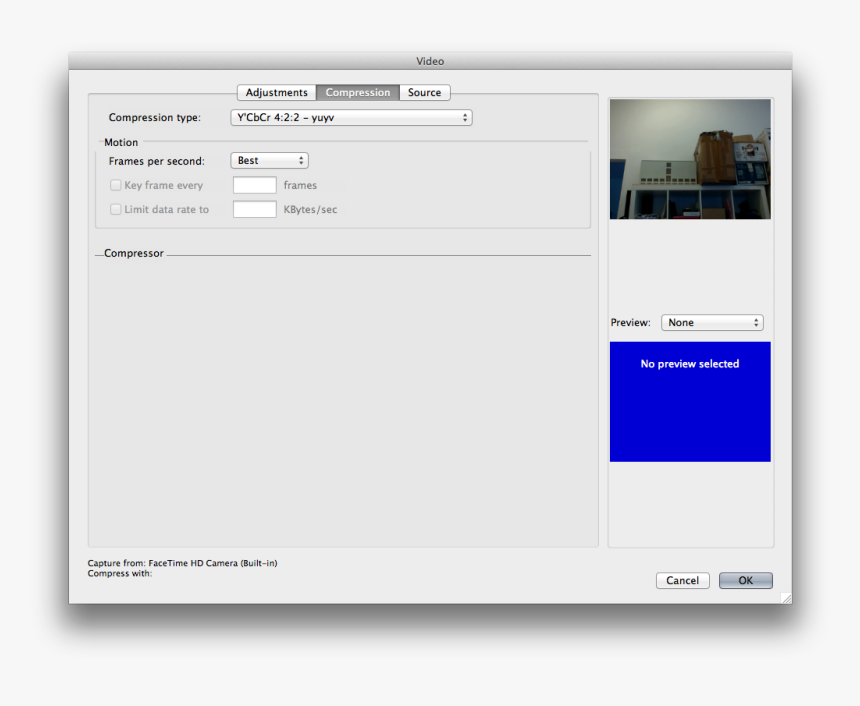860x706 pixels.
Task: Select the Compression tab
Action: [x=357, y=92]
